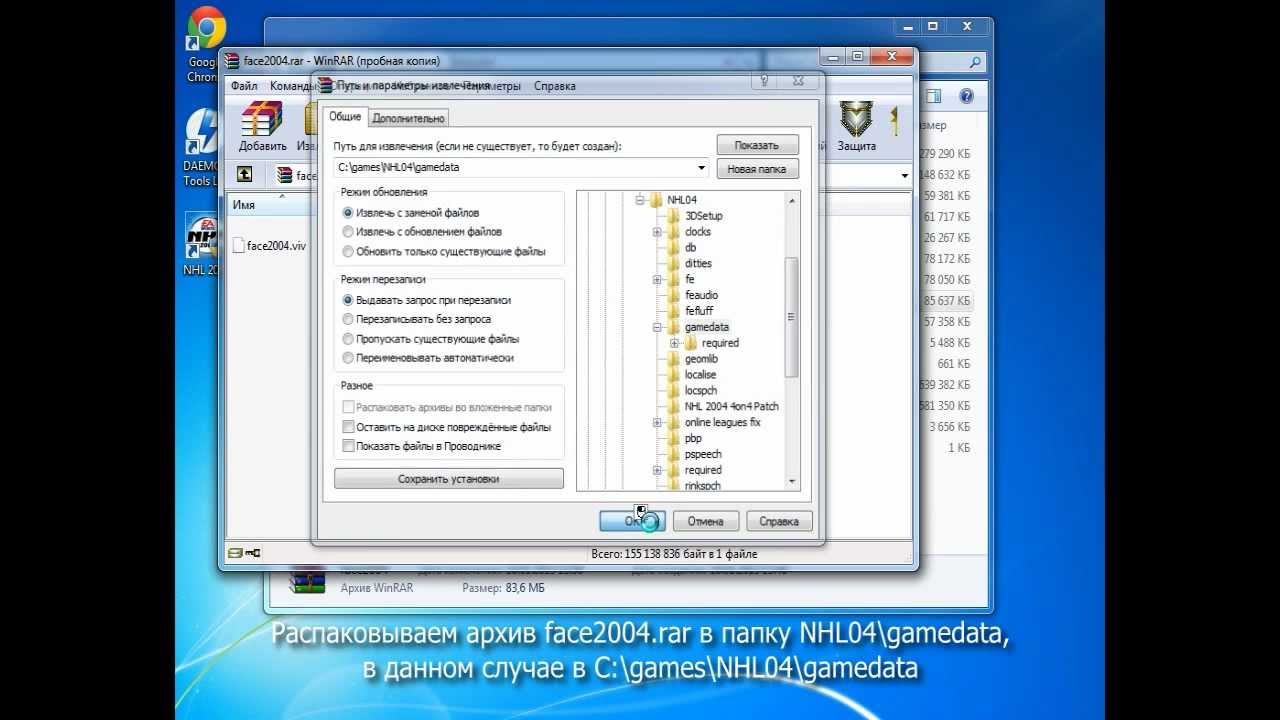Screen dimensions: 1280x720
Task: Expand the online leagues fix node
Action: [x=657, y=422]
